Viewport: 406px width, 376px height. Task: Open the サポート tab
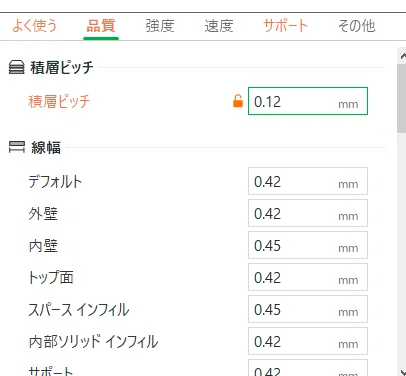point(286,26)
